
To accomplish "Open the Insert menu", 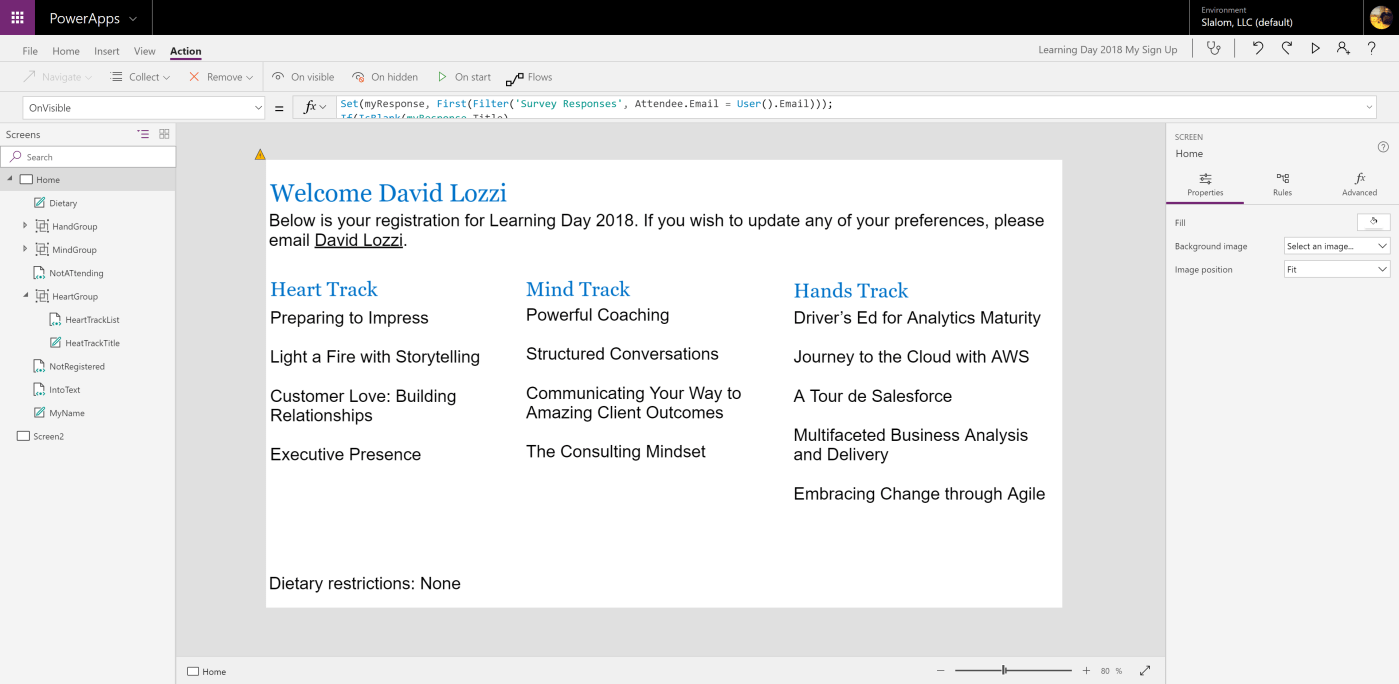I will click(106, 51).
